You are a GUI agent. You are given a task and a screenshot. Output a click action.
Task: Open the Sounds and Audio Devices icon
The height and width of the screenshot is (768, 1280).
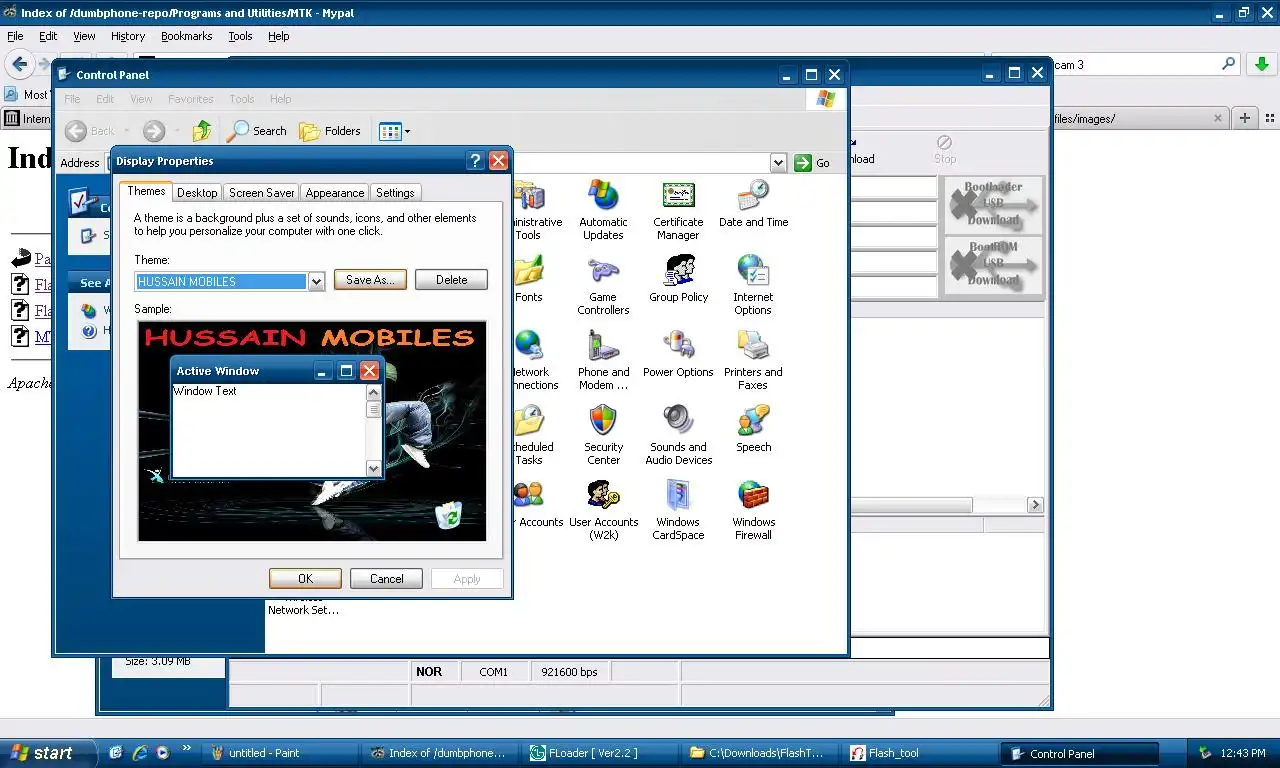click(x=678, y=435)
